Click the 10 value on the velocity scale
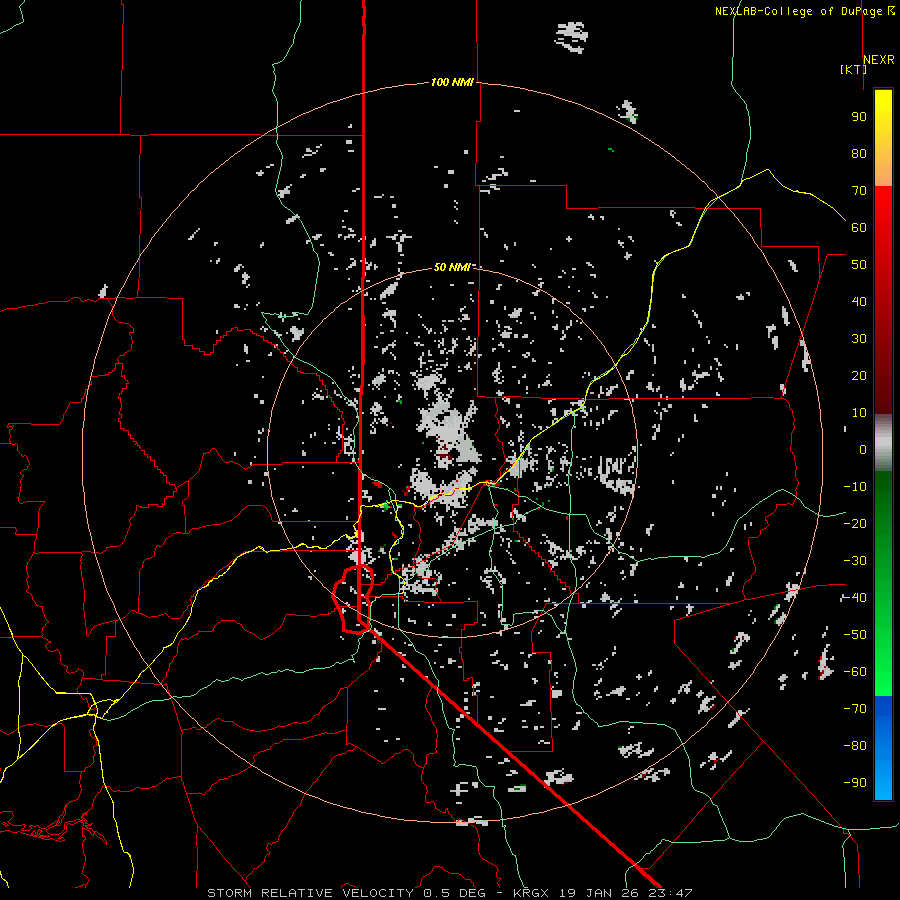This screenshot has width=900, height=900. pyautogui.click(x=859, y=413)
